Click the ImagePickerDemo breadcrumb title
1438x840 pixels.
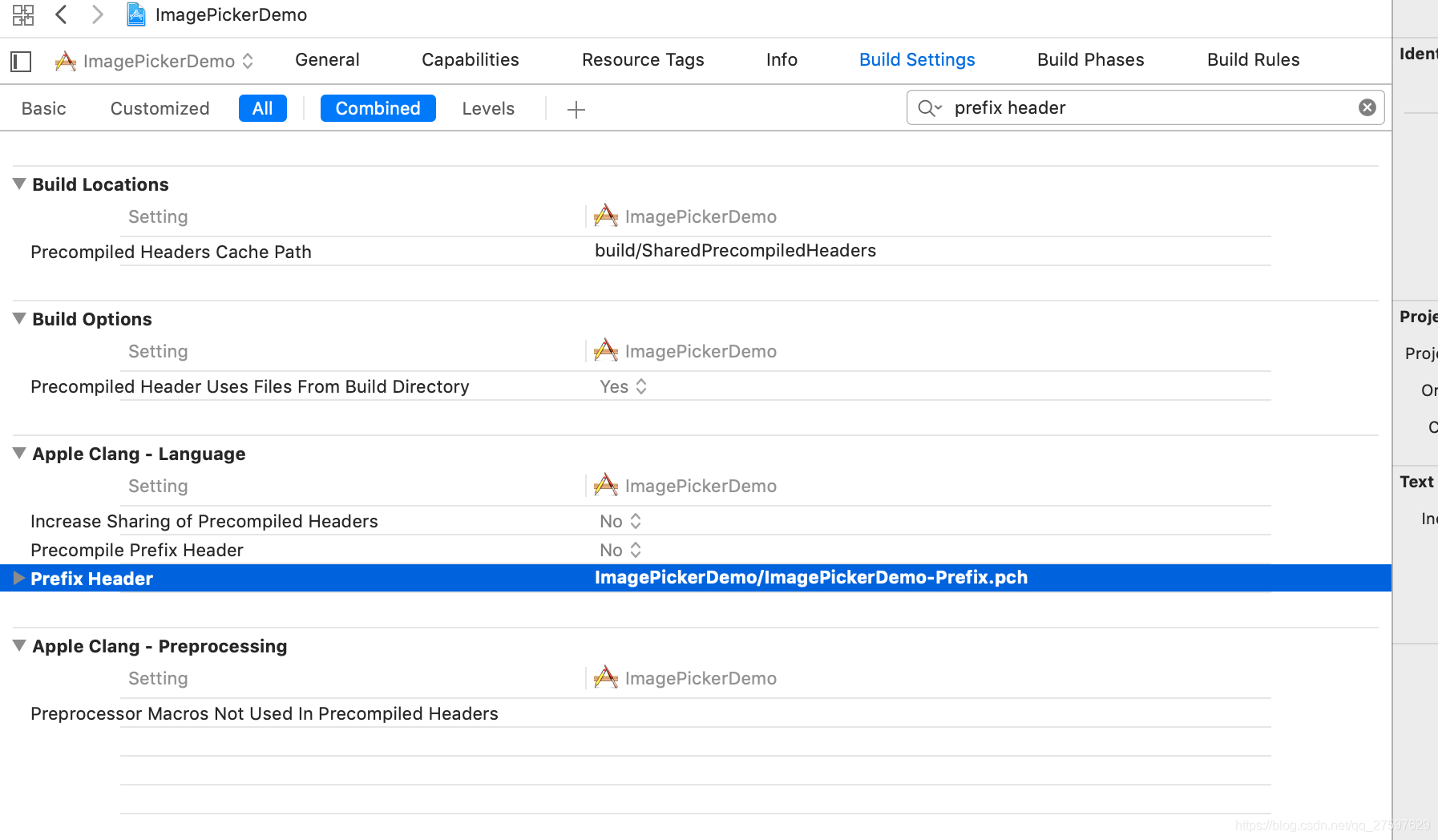(x=231, y=14)
